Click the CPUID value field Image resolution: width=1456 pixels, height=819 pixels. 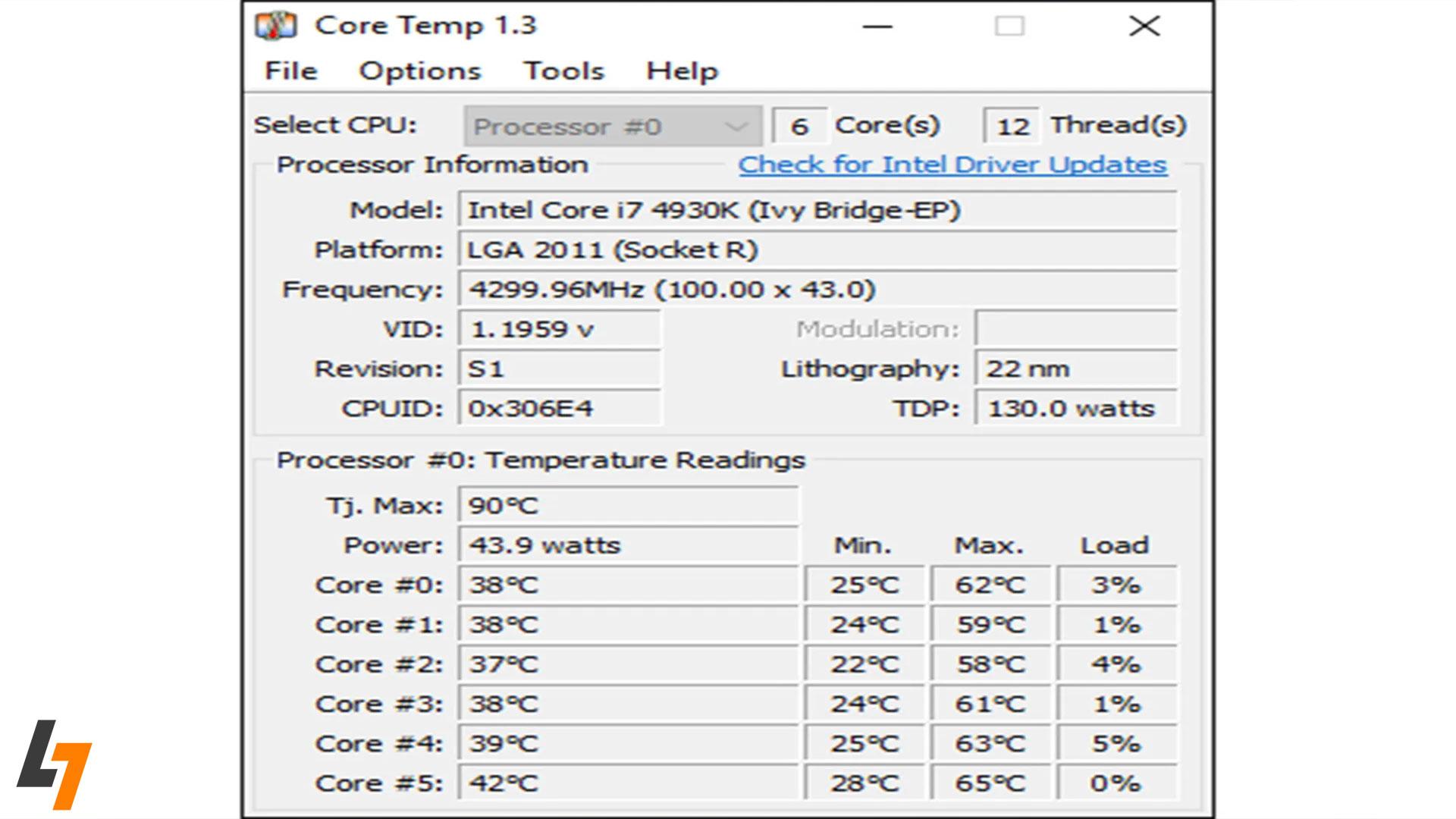[559, 408]
